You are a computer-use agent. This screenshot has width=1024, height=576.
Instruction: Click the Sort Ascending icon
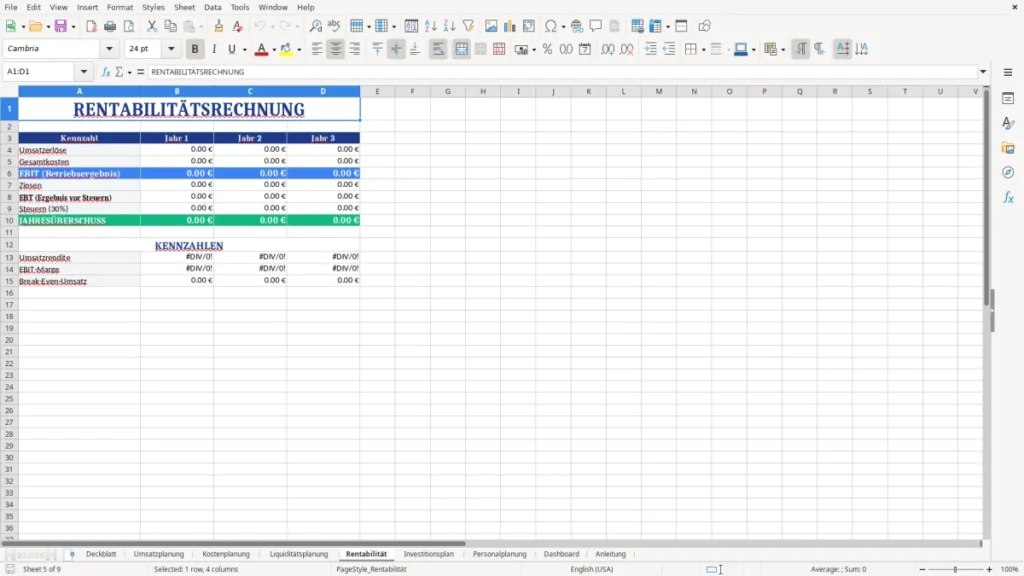point(430,26)
